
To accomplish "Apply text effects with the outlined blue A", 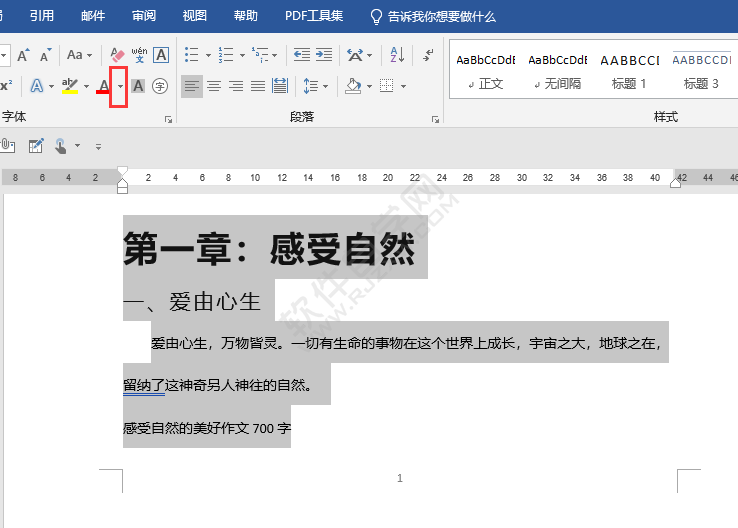I will point(36,86).
